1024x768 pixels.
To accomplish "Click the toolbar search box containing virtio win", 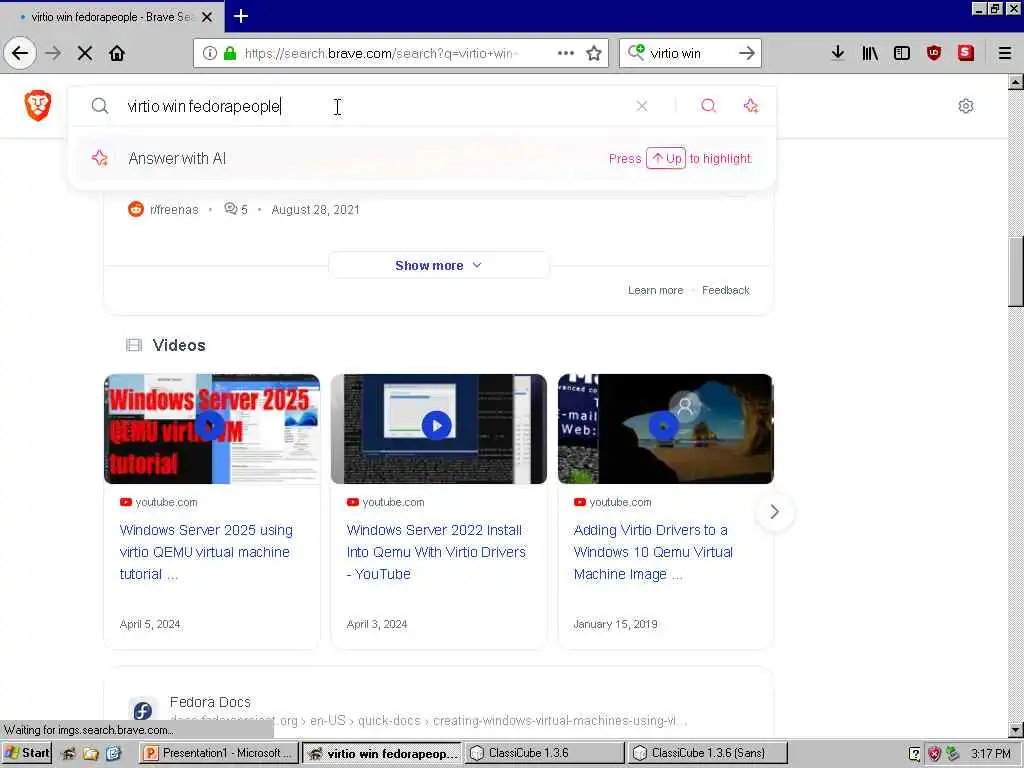I will pyautogui.click(x=689, y=53).
